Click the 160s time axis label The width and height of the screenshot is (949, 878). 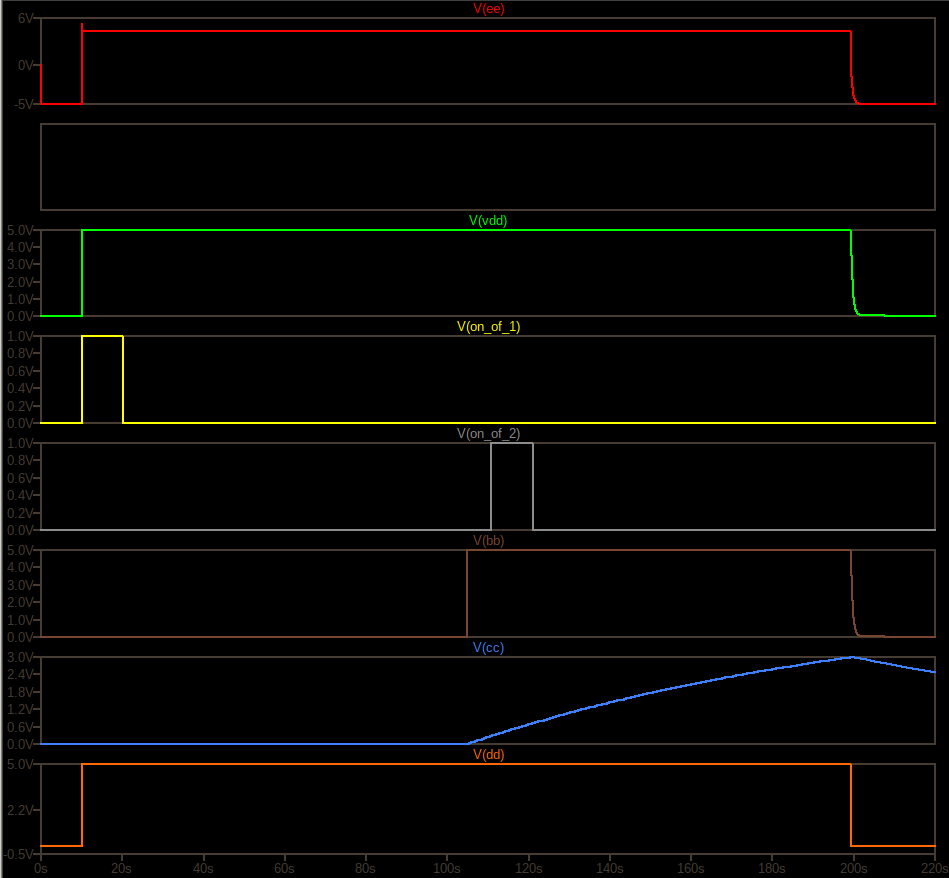pyautogui.click(x=691, y=868)
